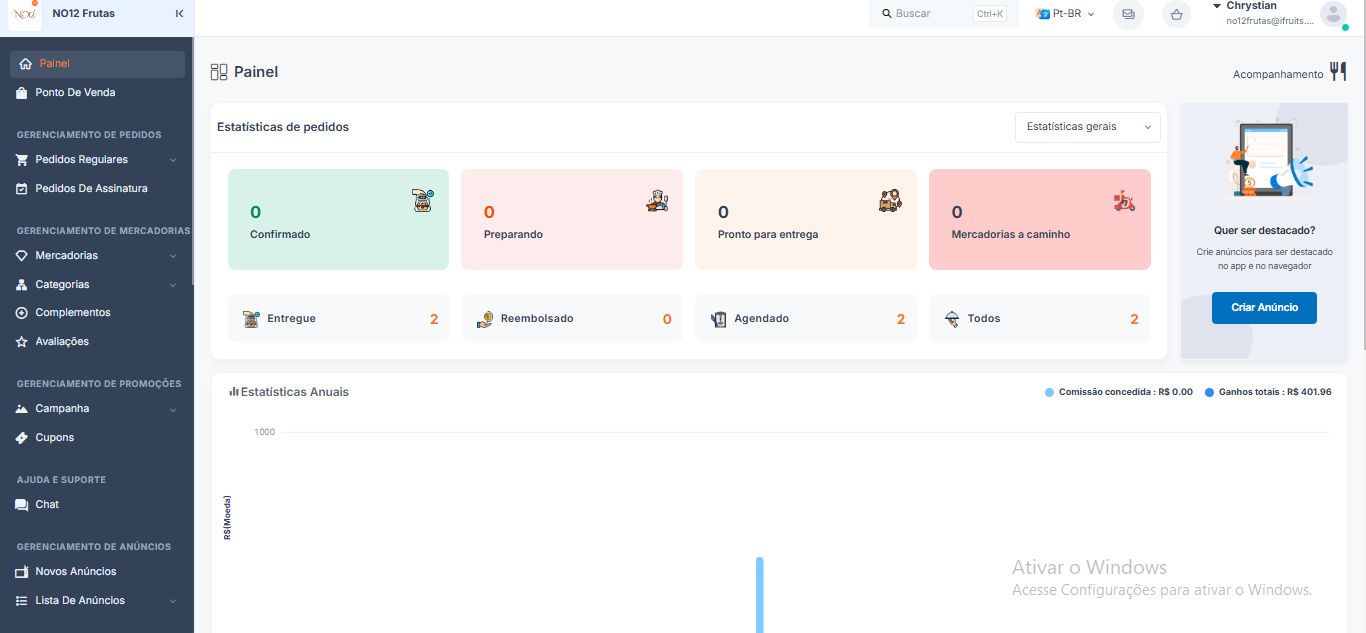1366x633 pixels.
Task: Open the messages envelope icon in header
Action: pyautogui.click(x=1128, y=14)
